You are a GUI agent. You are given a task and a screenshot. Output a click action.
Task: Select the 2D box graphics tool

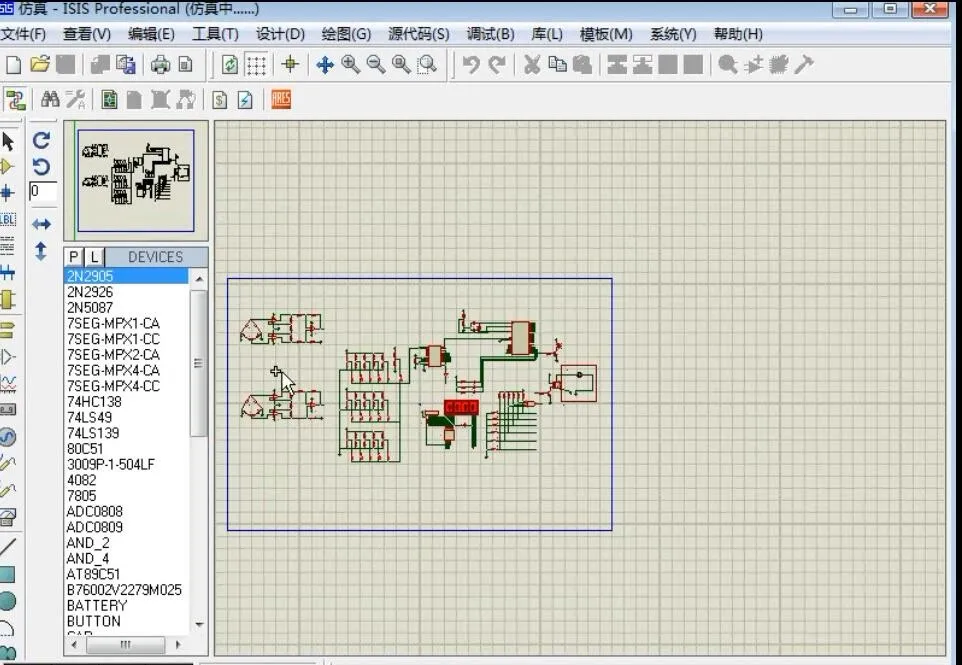pos(7,574)
